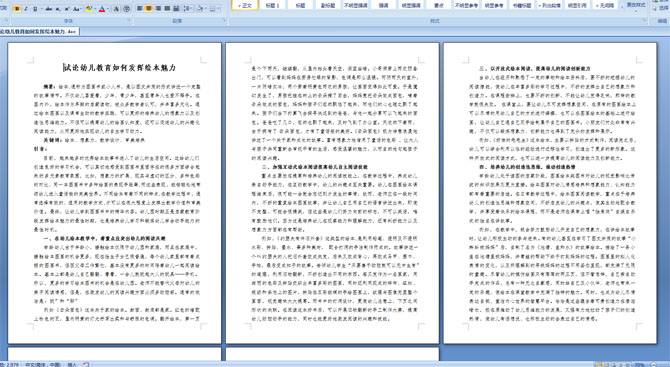Open underline style dropdown arrow
670x367 pixels.
(x=41, y=9)
